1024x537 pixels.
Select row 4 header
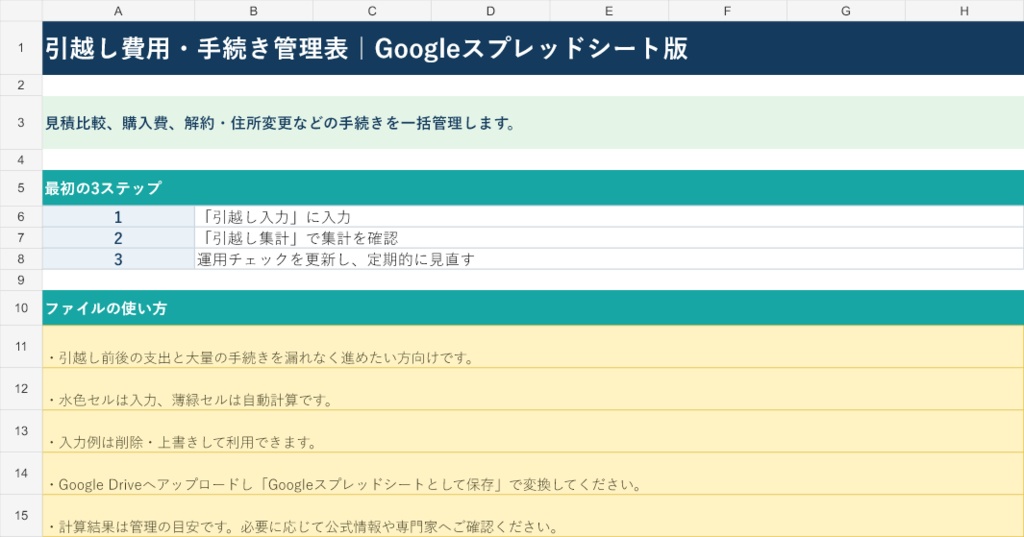[x=21, y=159]
